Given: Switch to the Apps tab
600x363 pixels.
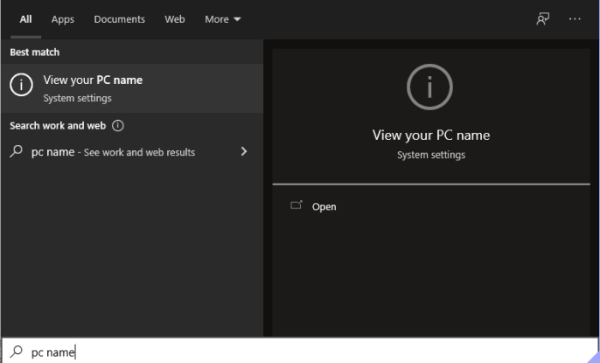Looking at the screenshot, I should pyautogui.click(x=63, y=19).
